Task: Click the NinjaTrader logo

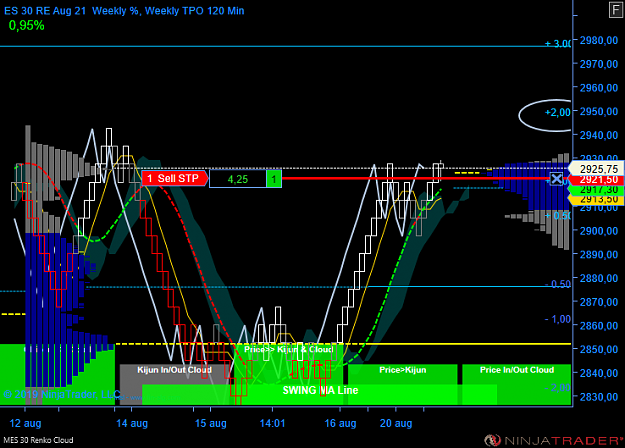Action: 553,440
